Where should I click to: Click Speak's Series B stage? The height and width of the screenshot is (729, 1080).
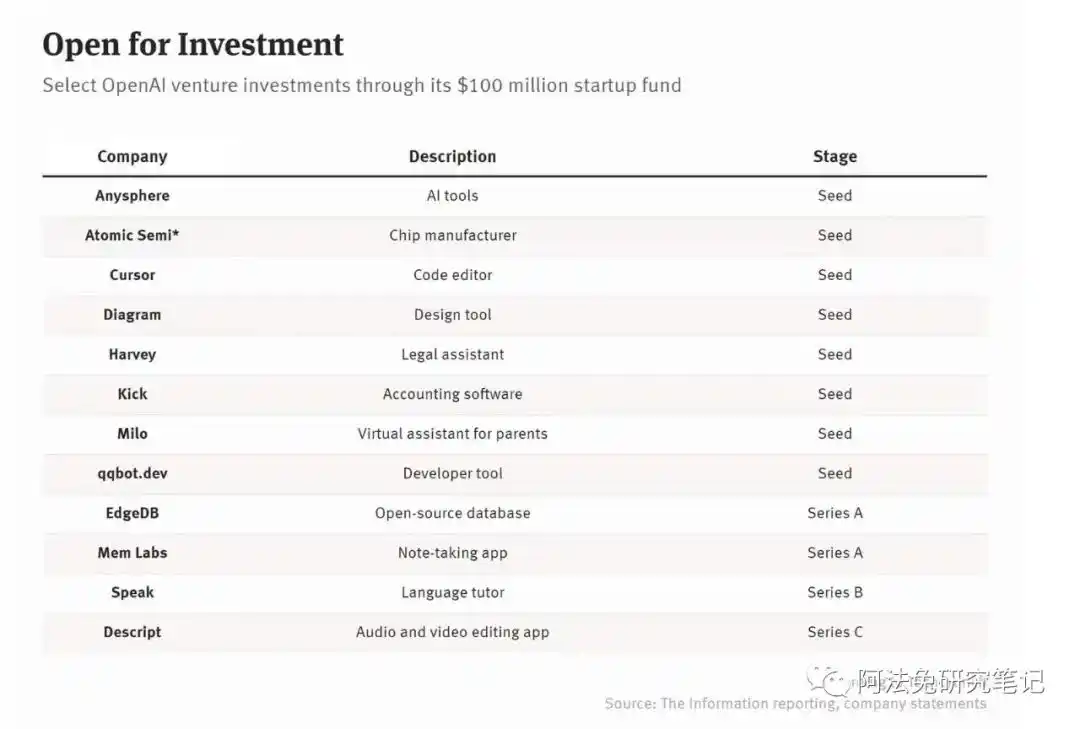point(834,592)
